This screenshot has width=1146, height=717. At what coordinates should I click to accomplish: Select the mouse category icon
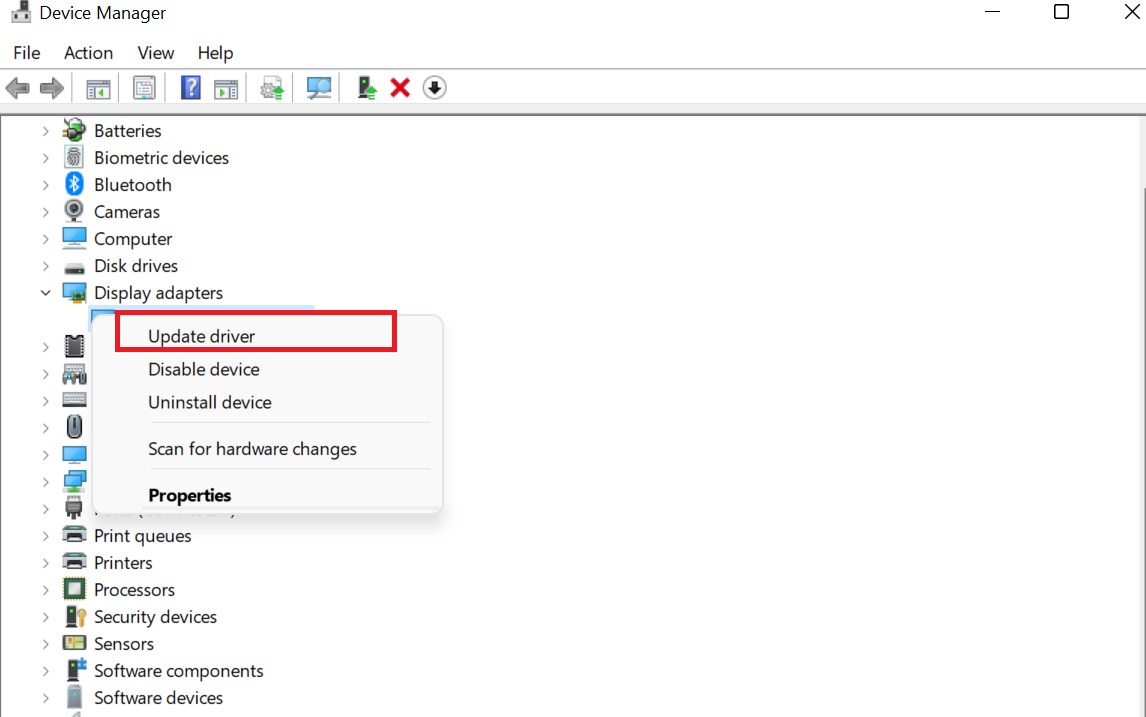(x=74, y=427)
